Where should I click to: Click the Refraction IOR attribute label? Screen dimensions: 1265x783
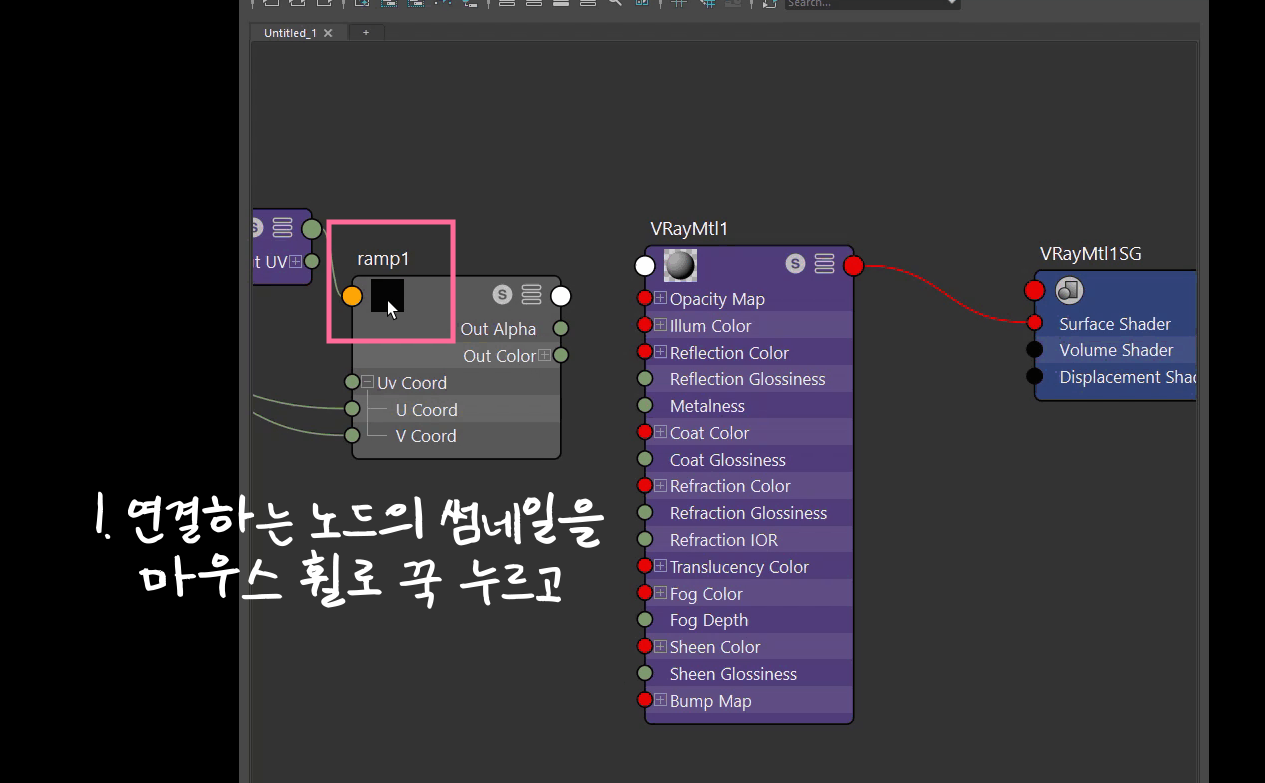click(723, 539)
